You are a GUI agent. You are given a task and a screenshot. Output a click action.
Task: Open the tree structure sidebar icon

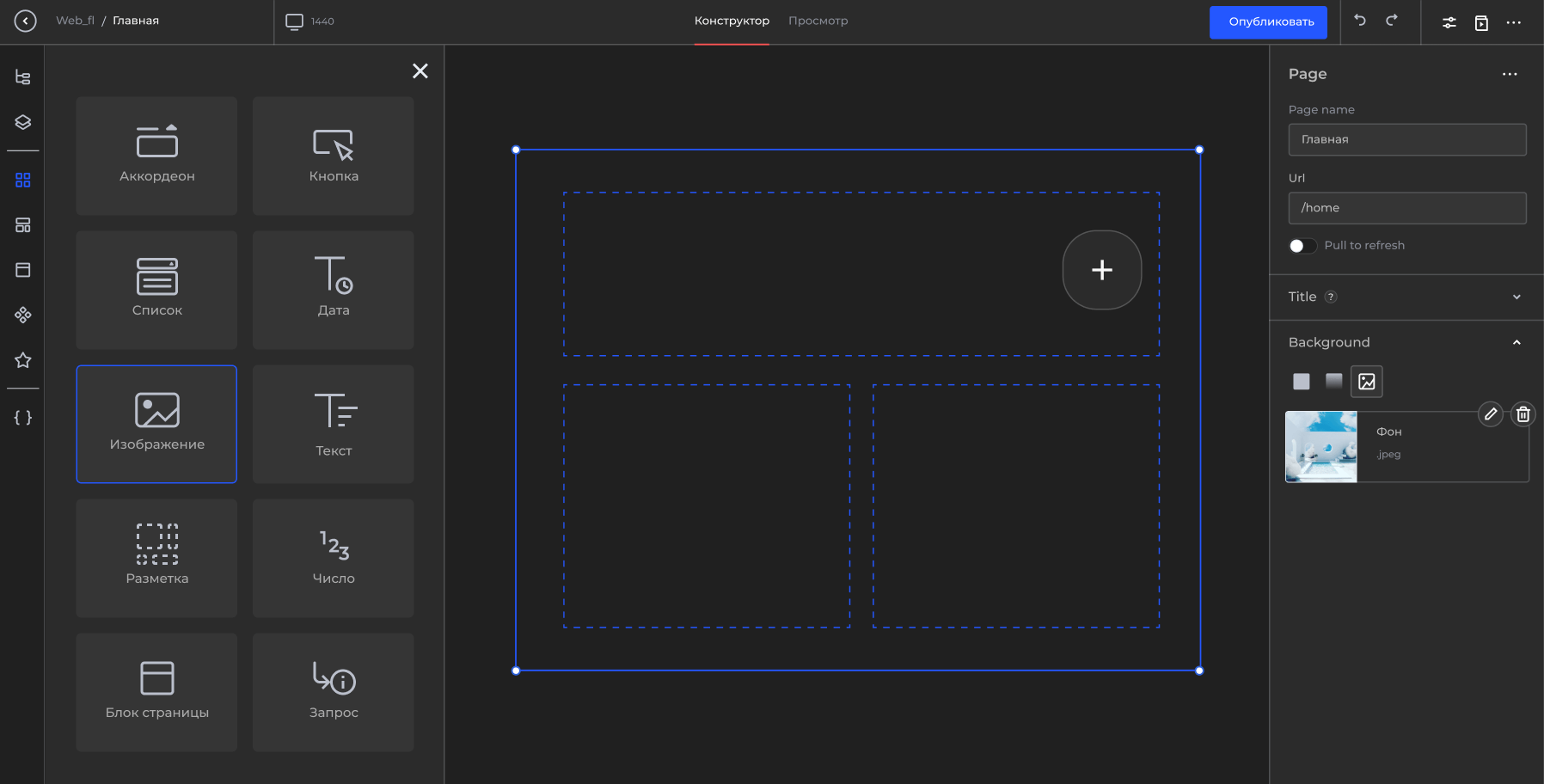[23, 77]
